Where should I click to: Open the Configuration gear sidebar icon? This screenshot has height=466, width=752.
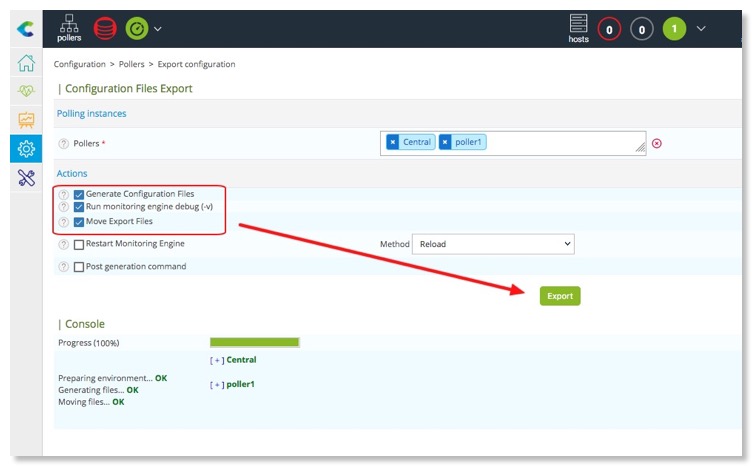click(26, 148)
